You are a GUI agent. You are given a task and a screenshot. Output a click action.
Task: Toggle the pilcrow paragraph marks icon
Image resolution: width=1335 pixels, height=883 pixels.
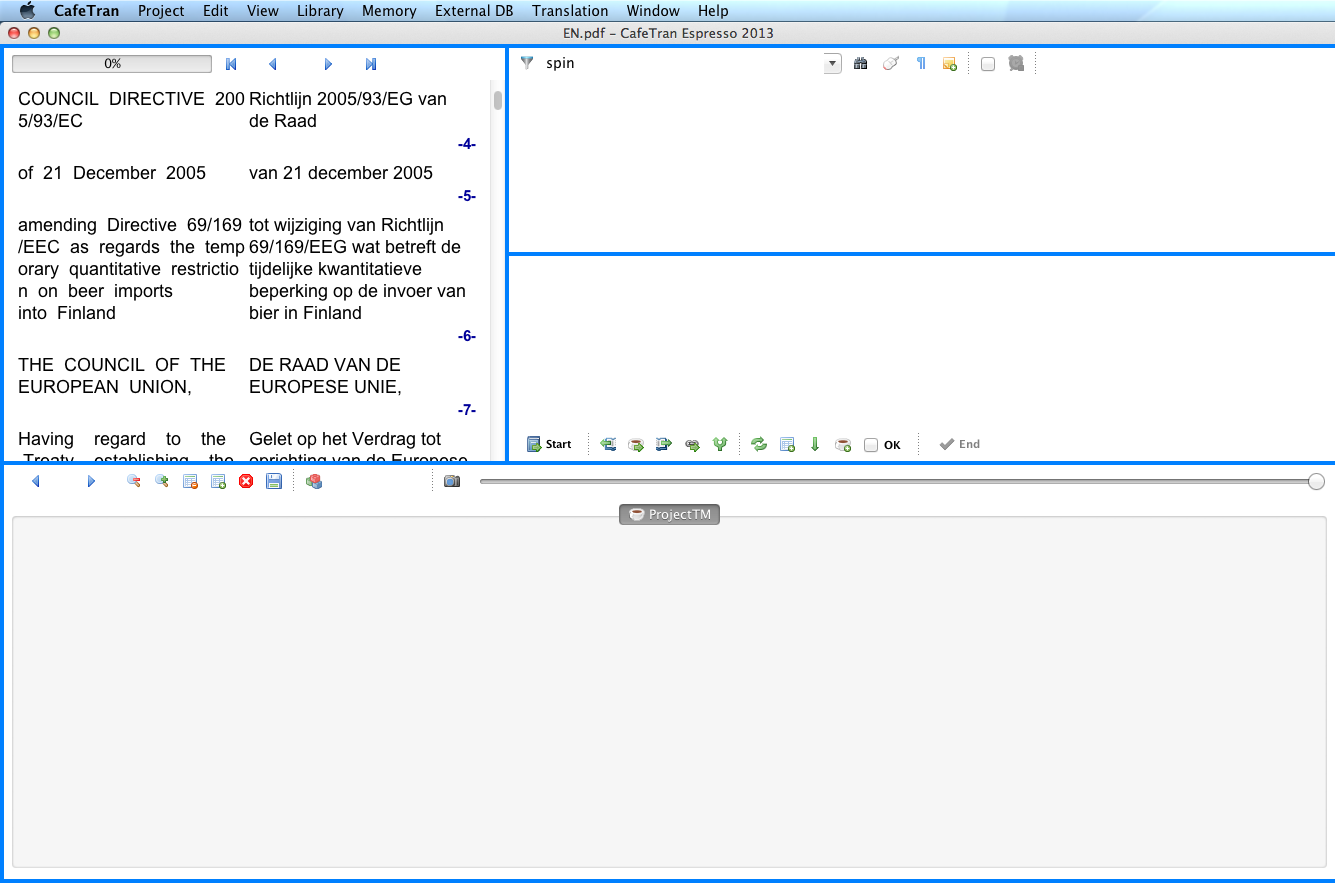(921, 64)
